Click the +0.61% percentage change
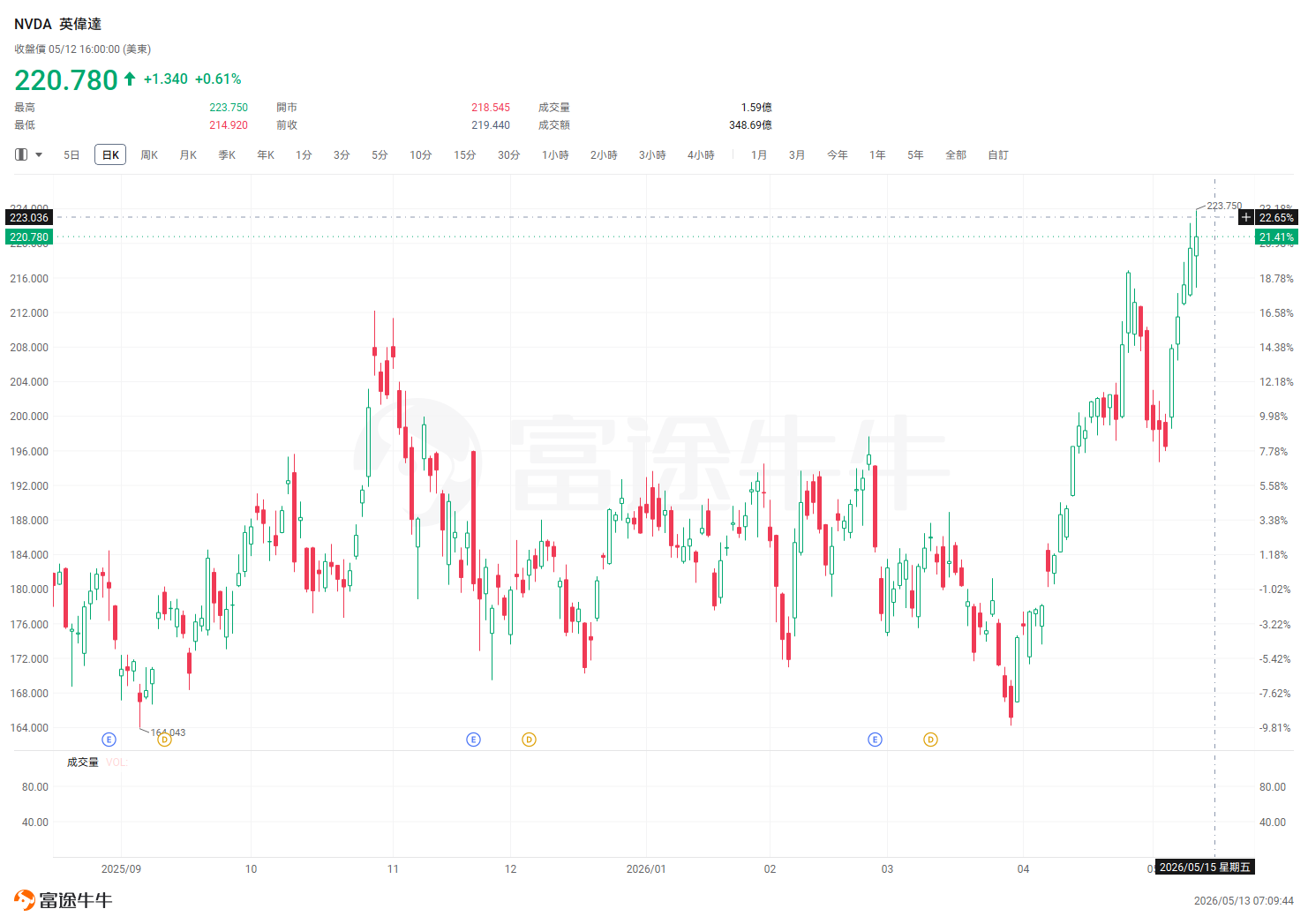This screenshot has width=1308, height=924. pyautogui.click(x=218, y=79)
